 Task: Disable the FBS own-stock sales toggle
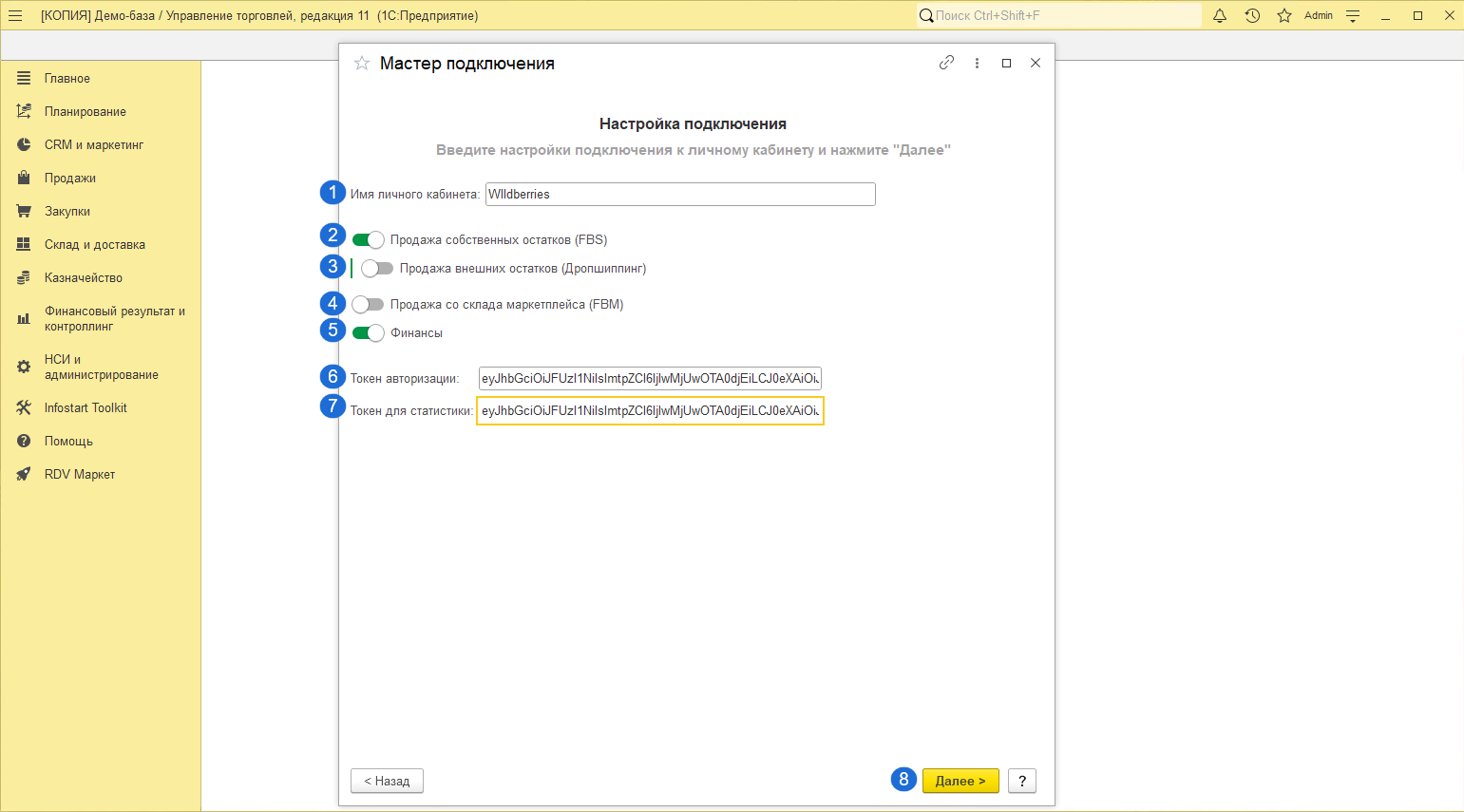point(368,240)
